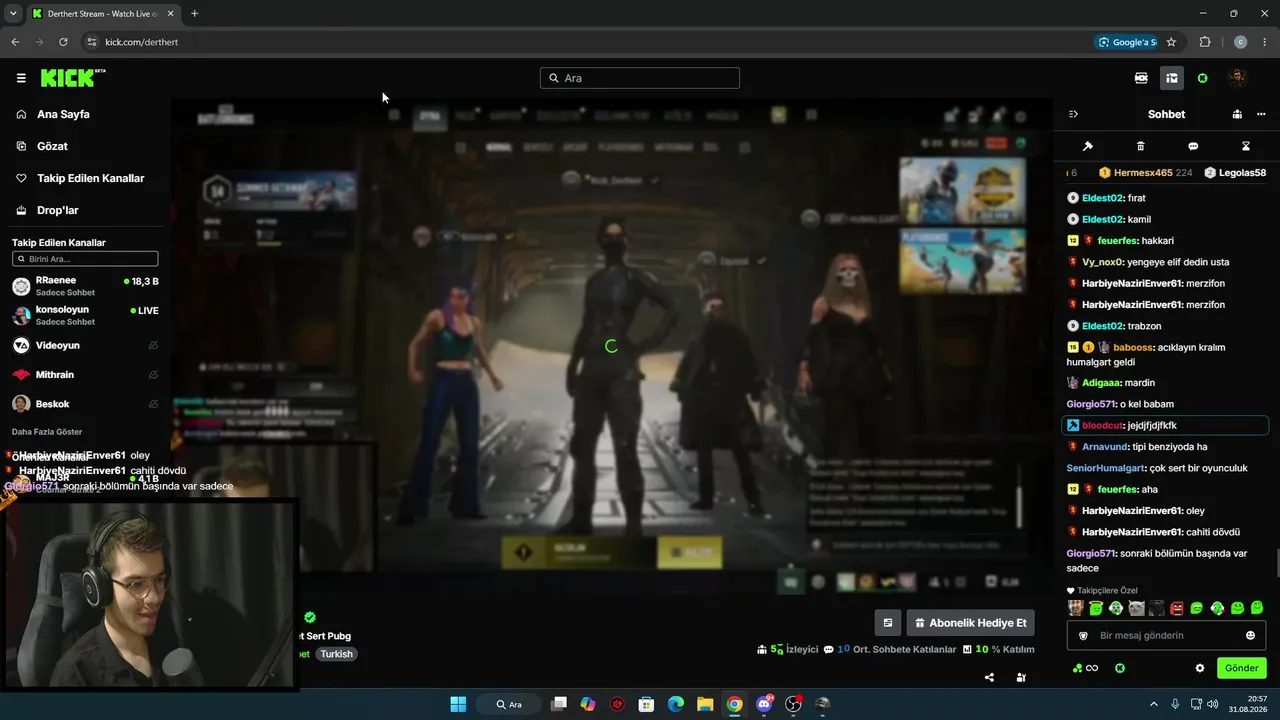This screenshot has width=1280, height=720.
Task: Open a new Chrome tab
Action: pos(194,13)
